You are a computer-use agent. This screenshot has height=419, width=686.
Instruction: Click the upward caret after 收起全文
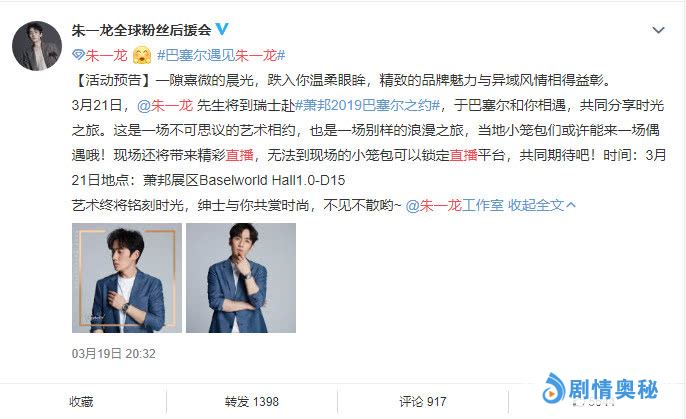(571, 205)
